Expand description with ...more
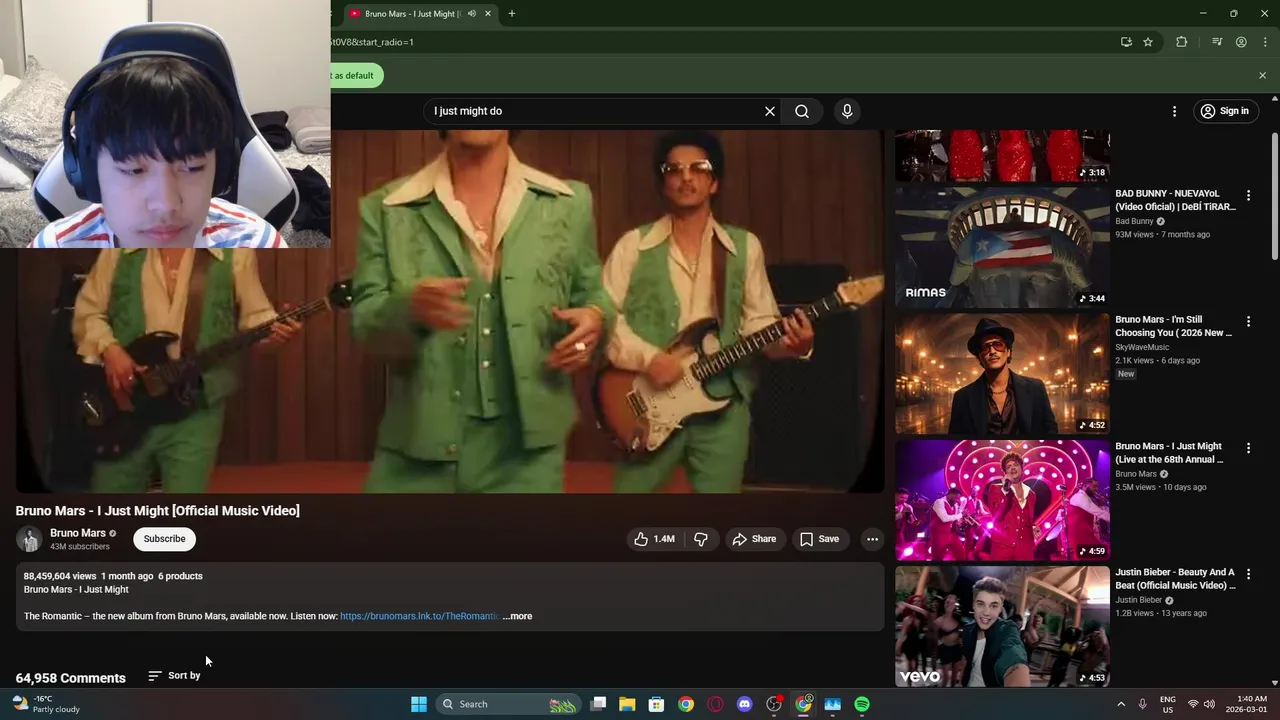Viewport: 1280px width, 720px height. (x=517, y=616)
